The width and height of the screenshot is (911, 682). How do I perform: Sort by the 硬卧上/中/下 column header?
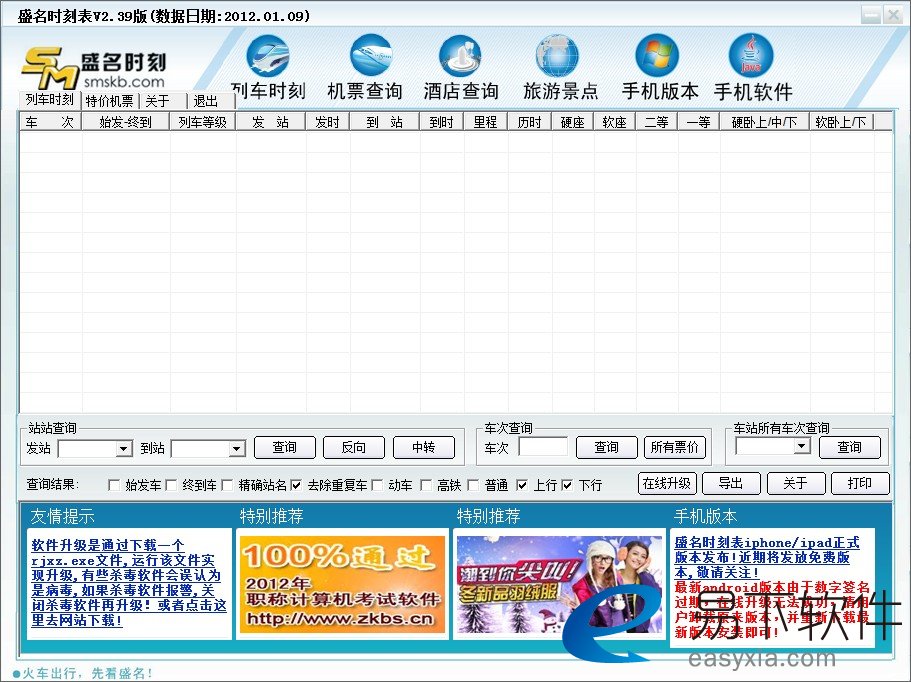tap(765, 122)
